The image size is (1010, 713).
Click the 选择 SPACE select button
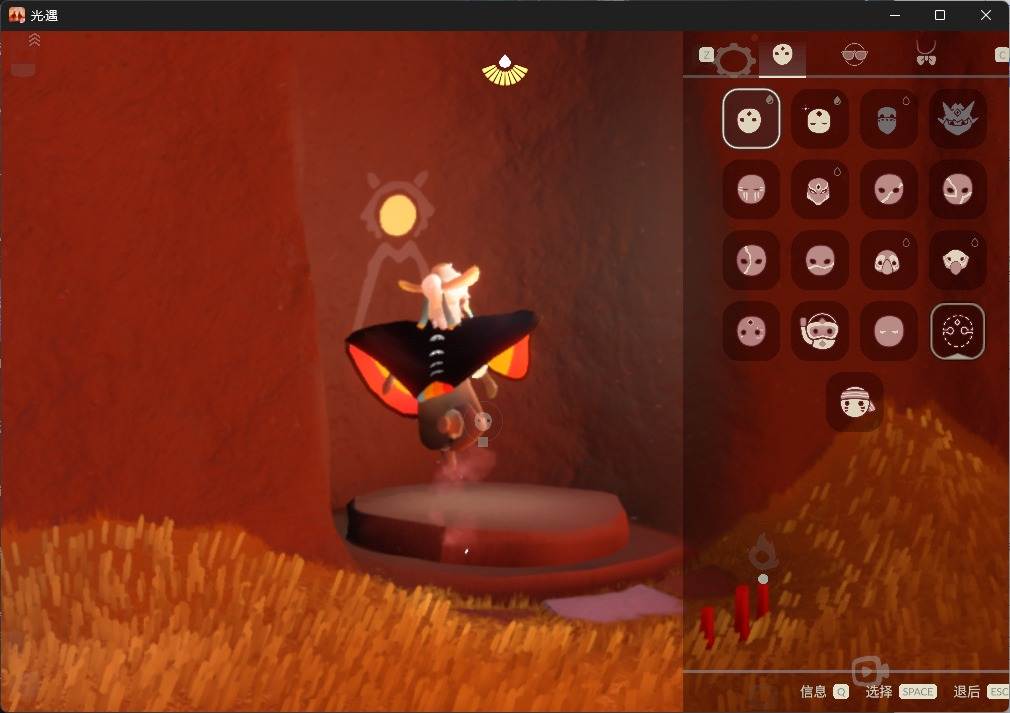tap(900, 692)
